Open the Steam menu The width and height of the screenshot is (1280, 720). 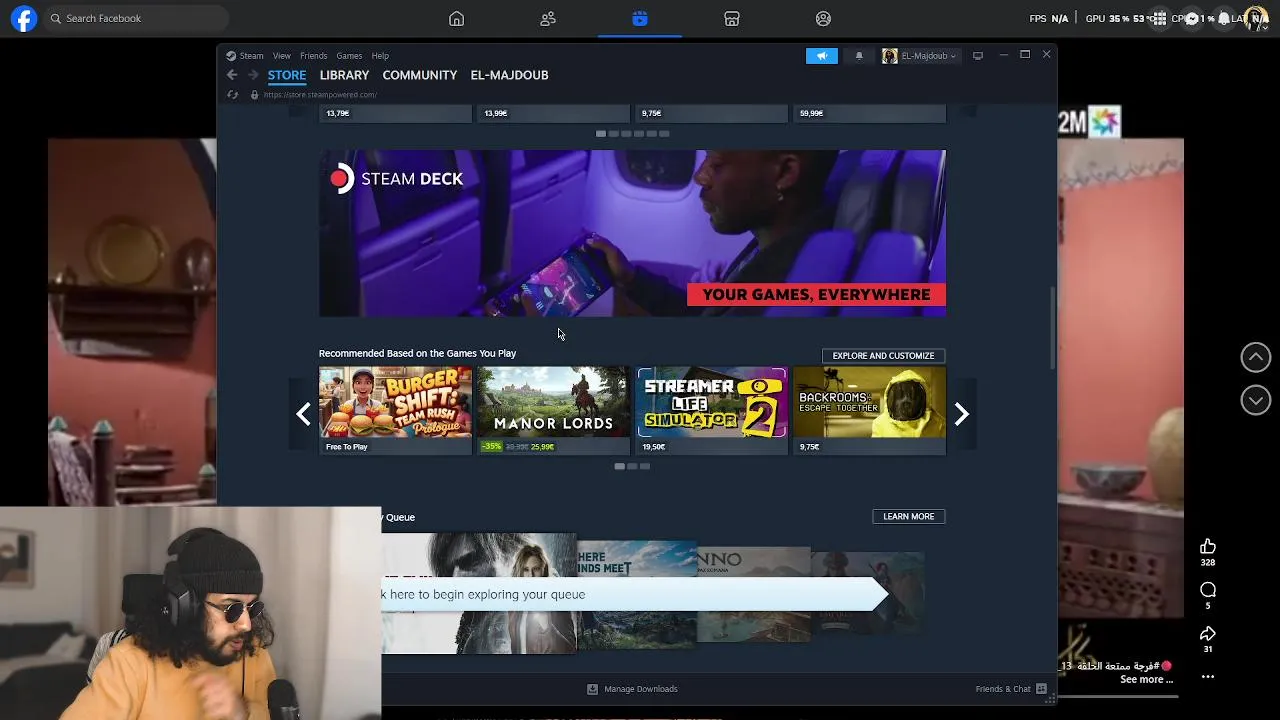coord(251,56)
